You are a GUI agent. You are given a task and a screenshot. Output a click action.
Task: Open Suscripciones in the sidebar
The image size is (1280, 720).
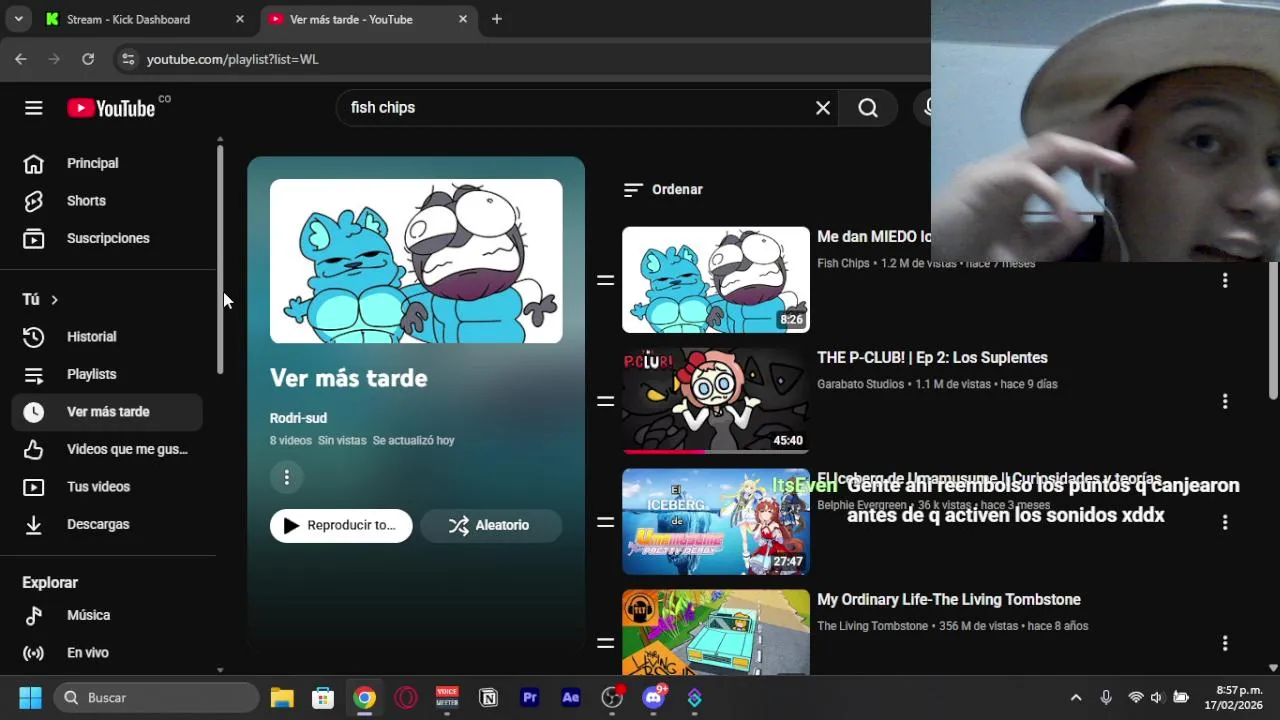tap(107, 238)
